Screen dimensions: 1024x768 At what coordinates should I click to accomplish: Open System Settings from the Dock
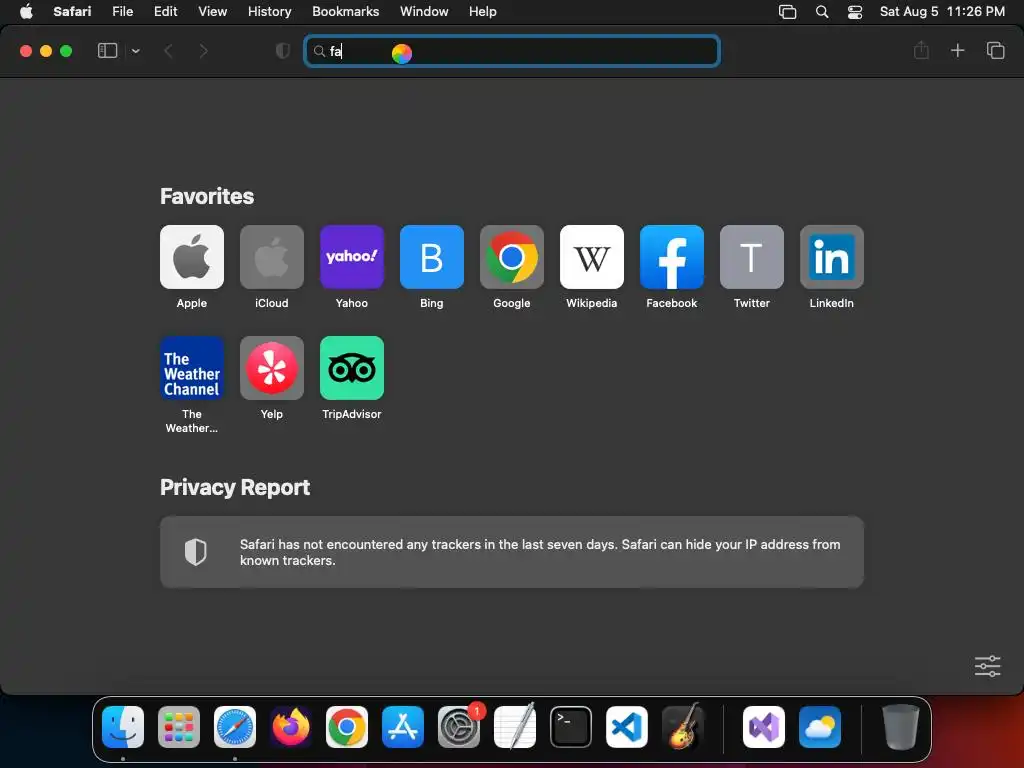coord(458,726)
